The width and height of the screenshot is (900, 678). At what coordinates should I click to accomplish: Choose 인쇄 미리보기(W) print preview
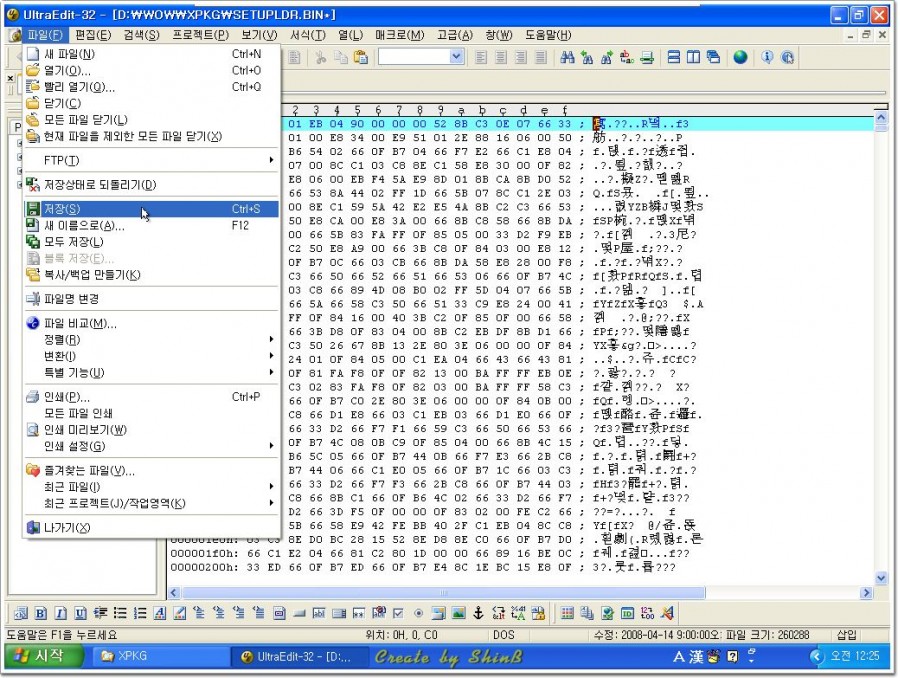click(152, 430)
